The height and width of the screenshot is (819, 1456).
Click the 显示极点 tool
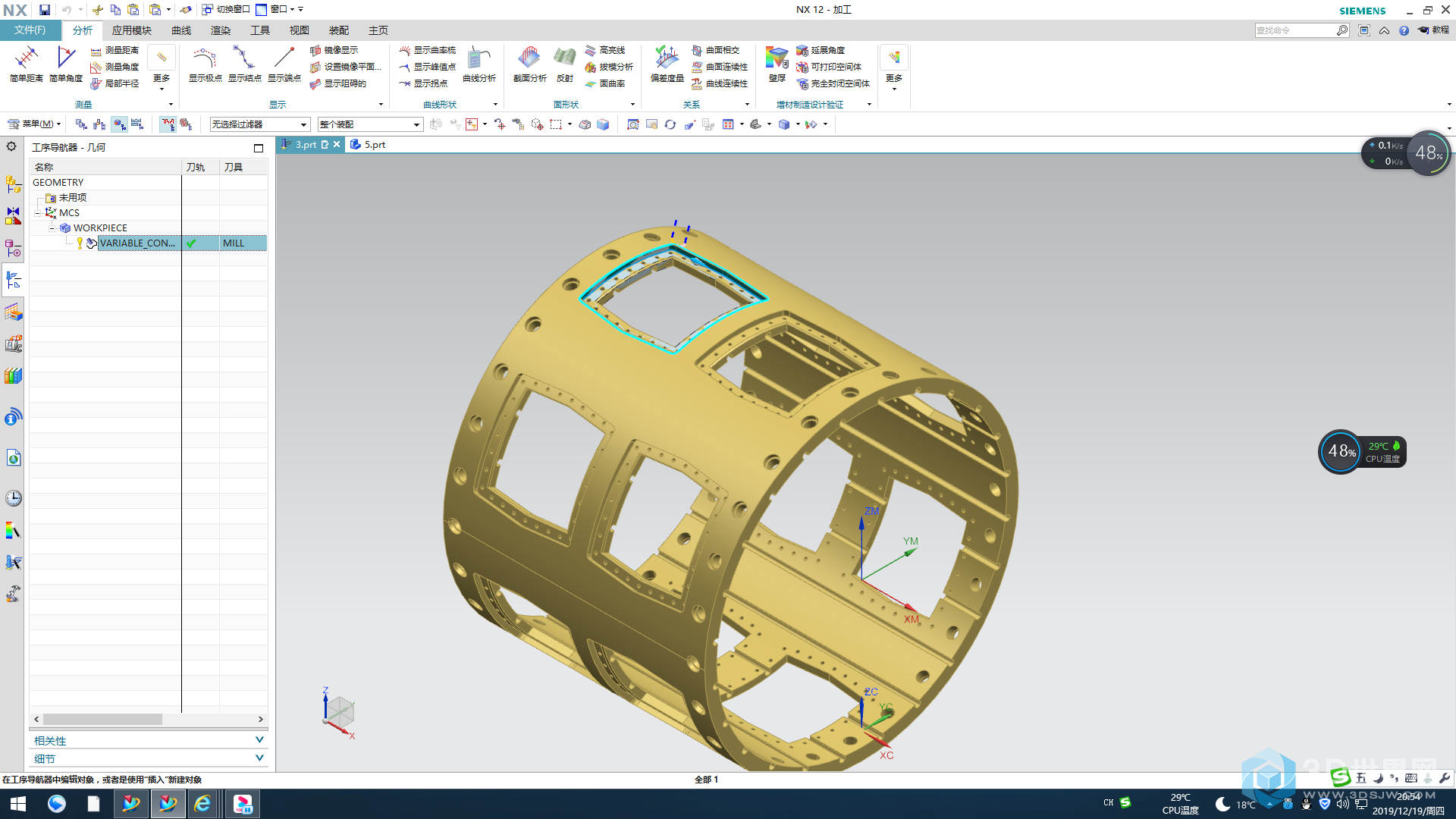click(205, 64)
